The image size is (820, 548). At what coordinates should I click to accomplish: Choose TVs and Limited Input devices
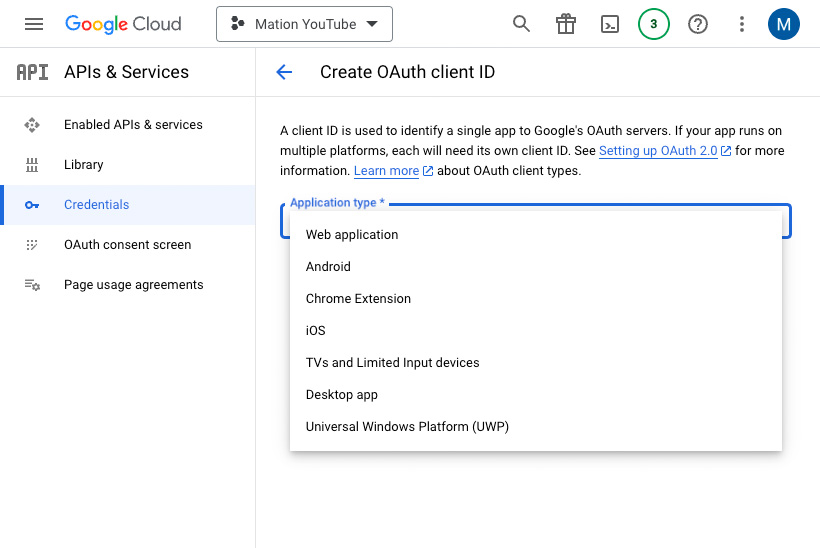536,363
